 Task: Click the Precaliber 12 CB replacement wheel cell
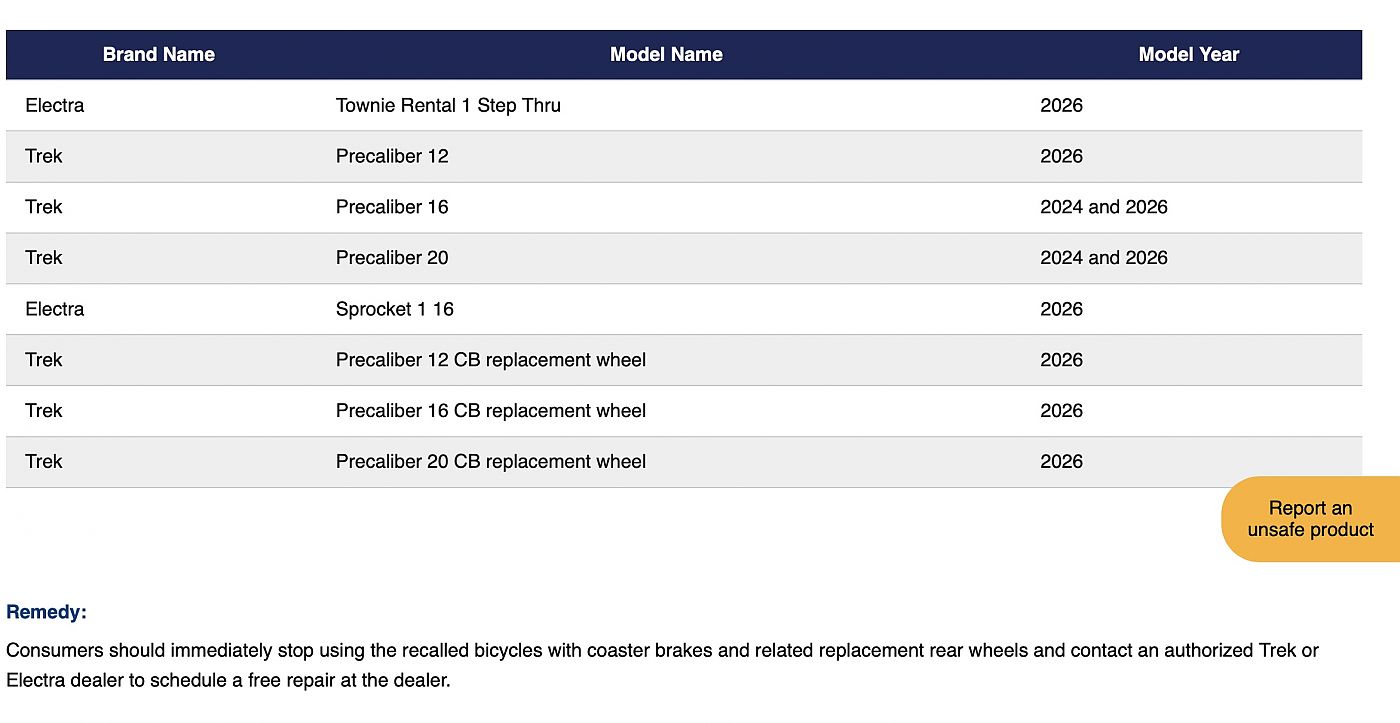(x=490, y=360)
